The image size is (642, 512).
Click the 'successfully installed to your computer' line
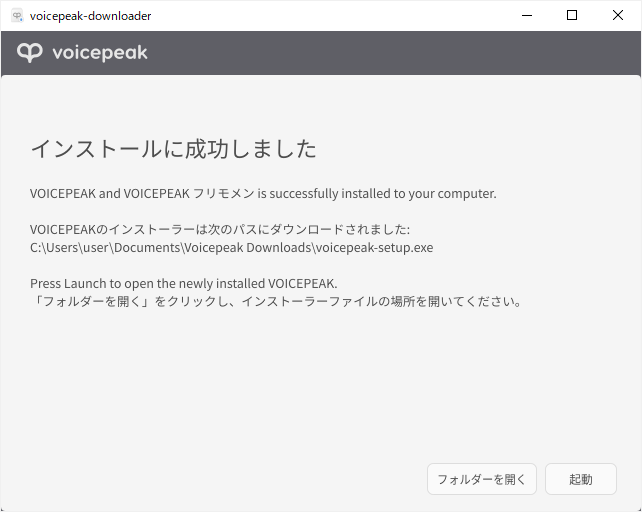click(263, 193)
